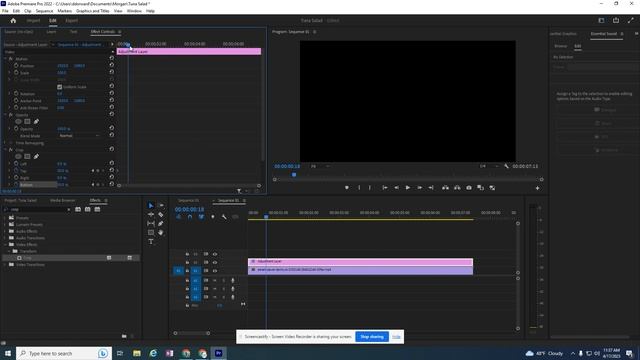640x360 pixels.
Task: Toggle track output eye for the Adjustment Layer track
Action: pos(215,262)
